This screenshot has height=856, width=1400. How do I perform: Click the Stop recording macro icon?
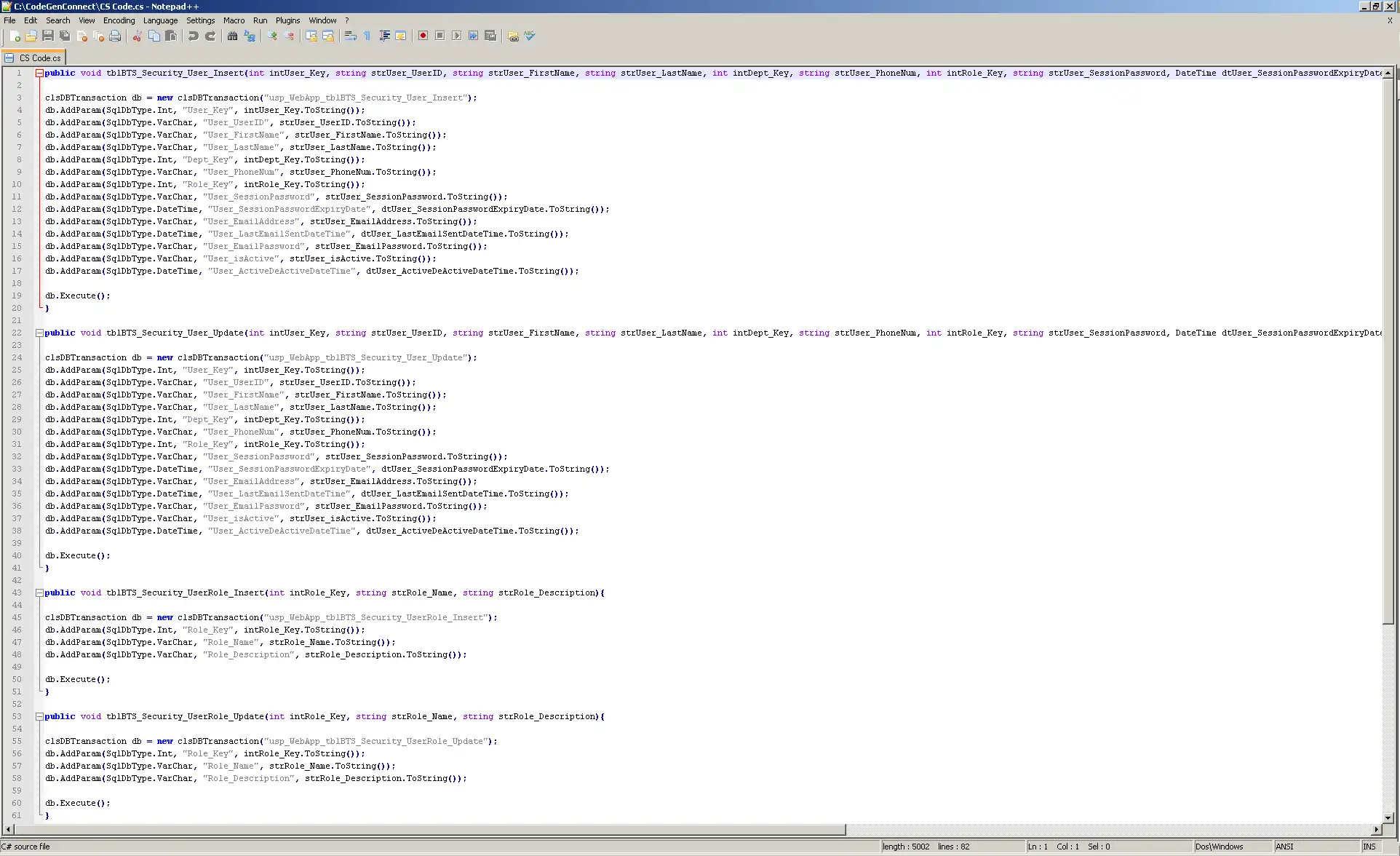440,36
